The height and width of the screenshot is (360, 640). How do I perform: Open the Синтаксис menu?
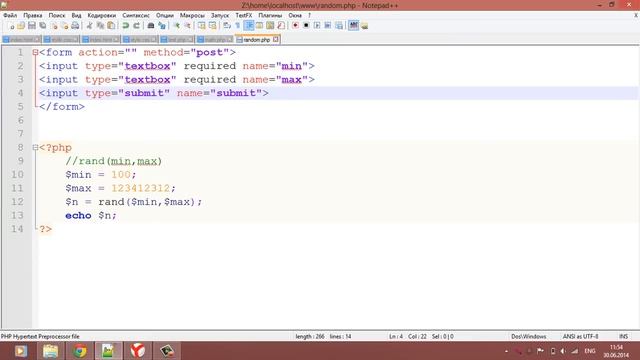tap(136, 15)
